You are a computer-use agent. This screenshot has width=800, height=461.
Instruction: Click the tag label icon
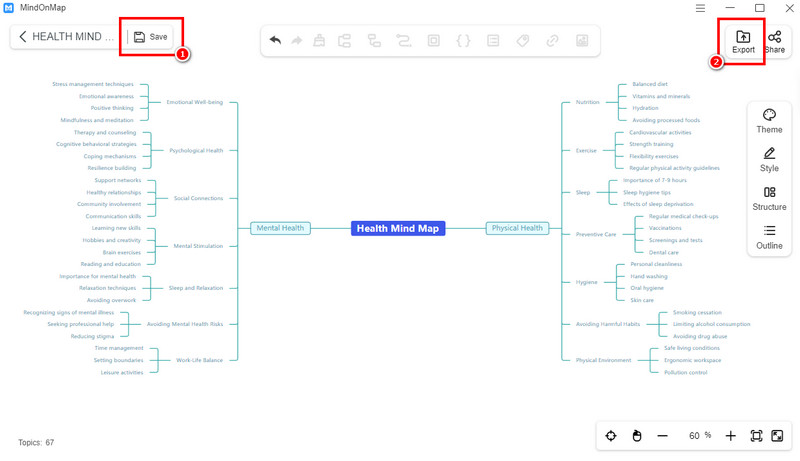point(522,41)
